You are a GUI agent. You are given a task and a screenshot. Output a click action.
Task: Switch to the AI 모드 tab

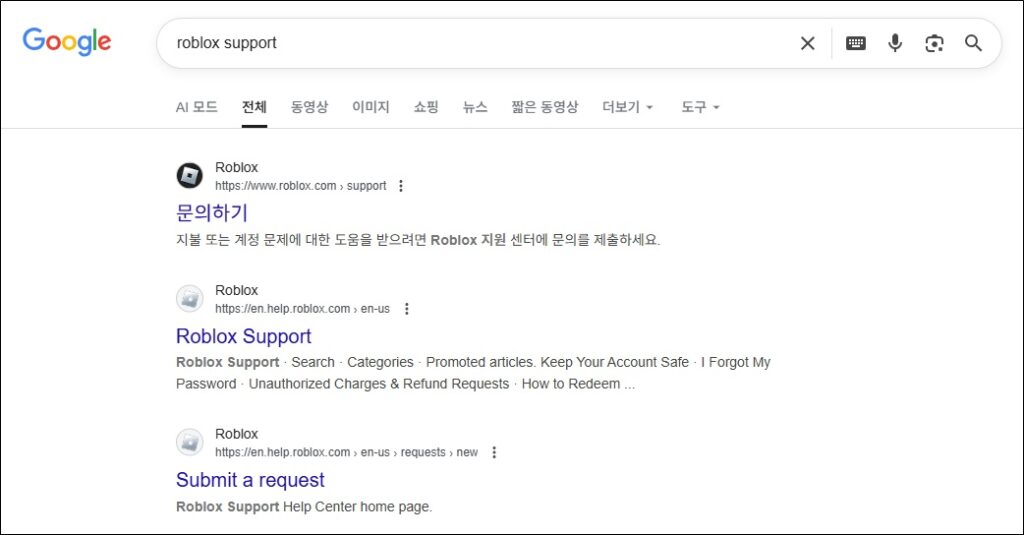197,107
